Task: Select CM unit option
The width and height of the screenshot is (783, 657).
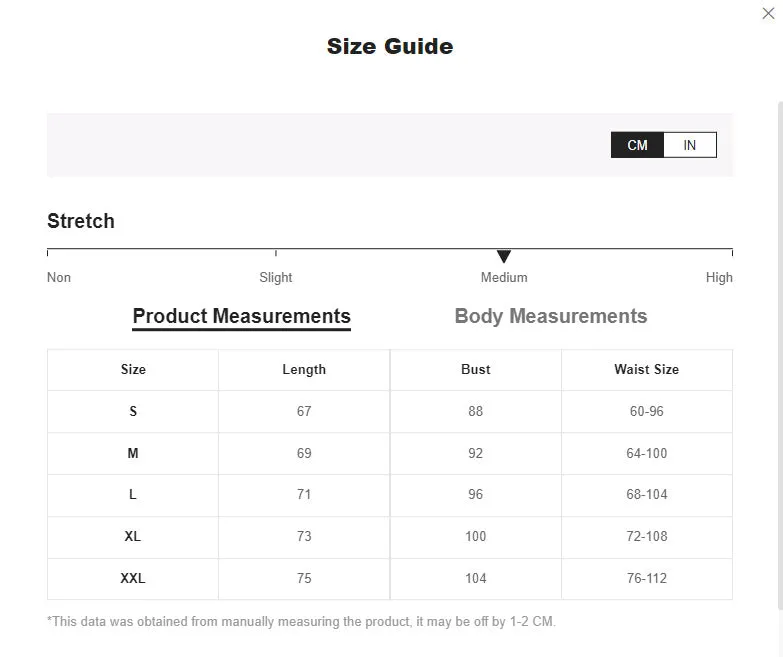Action: (637, 145)
